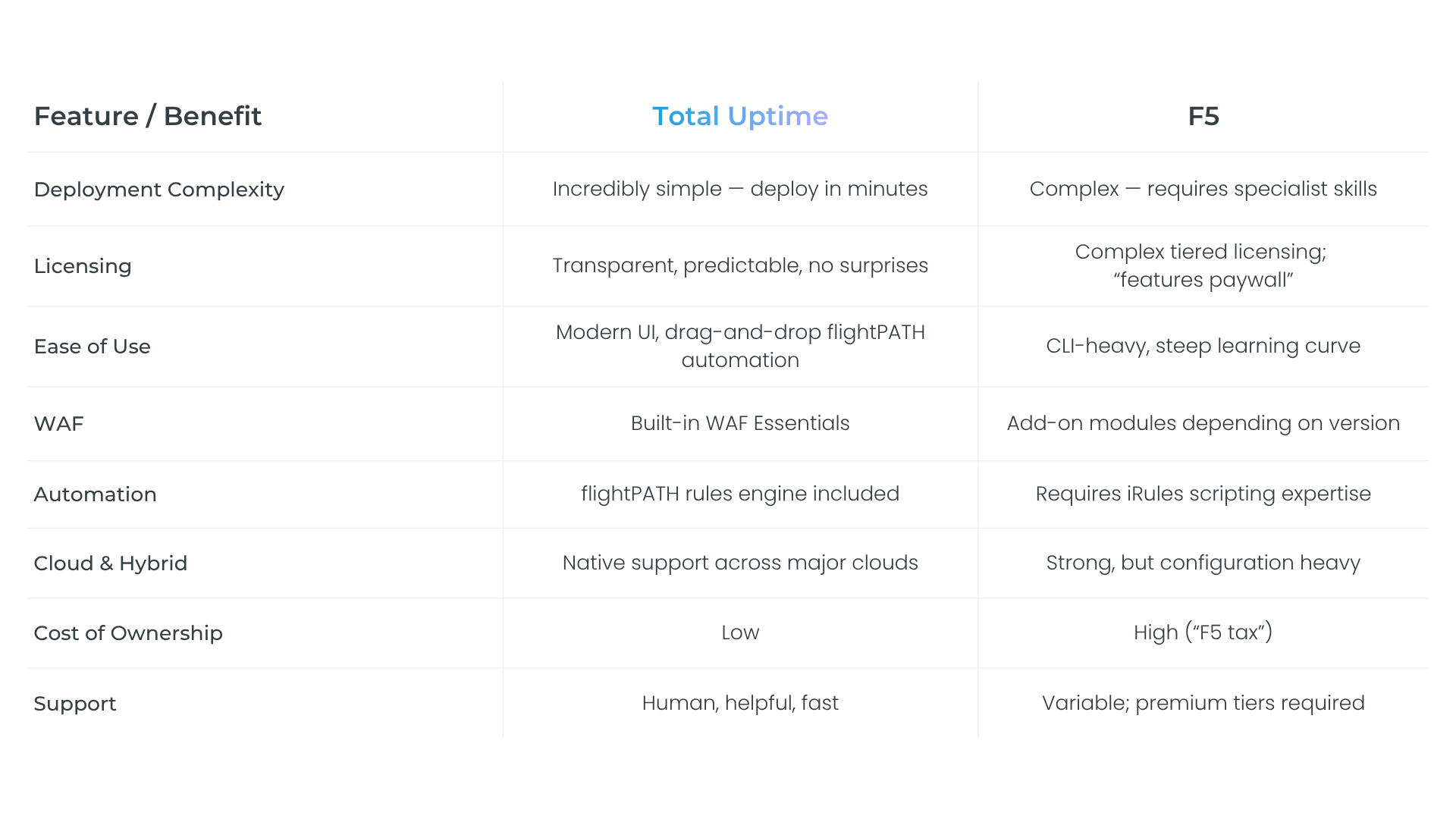The height and width of the screenshot is (819, 1456).
Task: Click the Total Uptime column header
Action: click(x=740, y=116)
